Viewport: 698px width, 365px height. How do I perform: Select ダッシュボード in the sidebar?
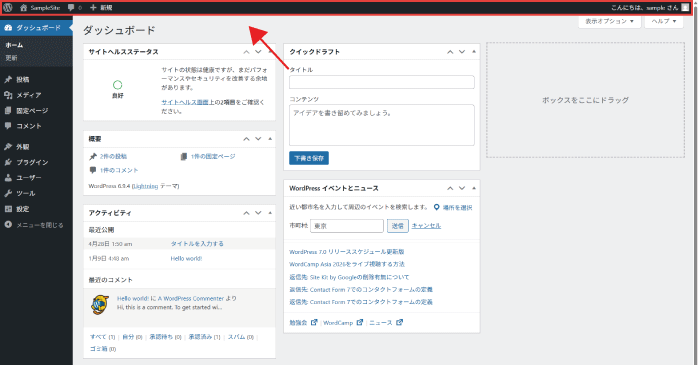[x=36, y=28]
